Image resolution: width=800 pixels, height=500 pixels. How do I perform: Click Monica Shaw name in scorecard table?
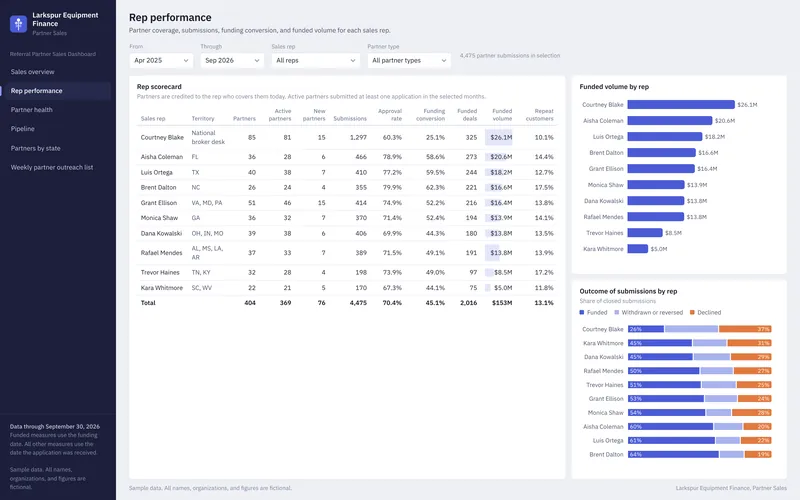point(159,218)
